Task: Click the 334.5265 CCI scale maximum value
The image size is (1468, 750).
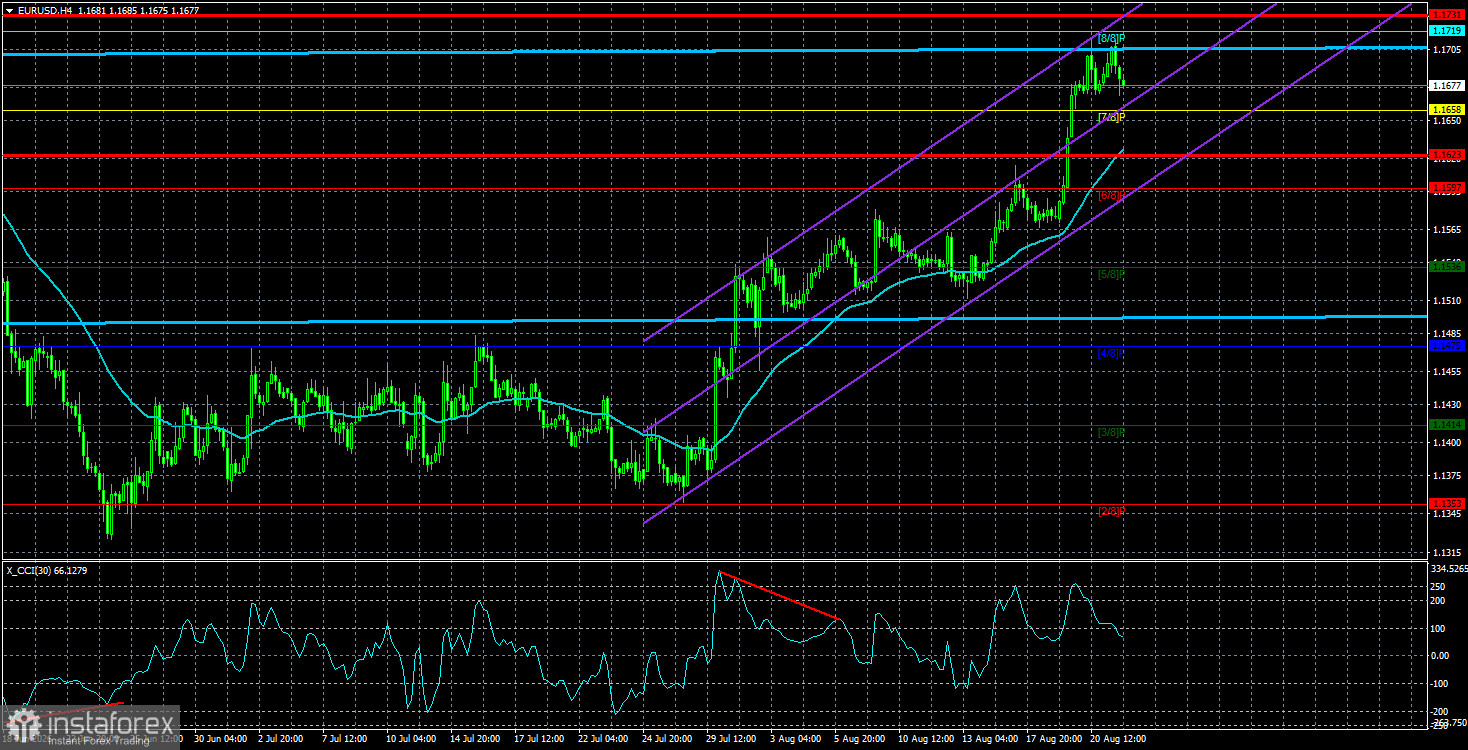Action: [x=1447, y=568]
